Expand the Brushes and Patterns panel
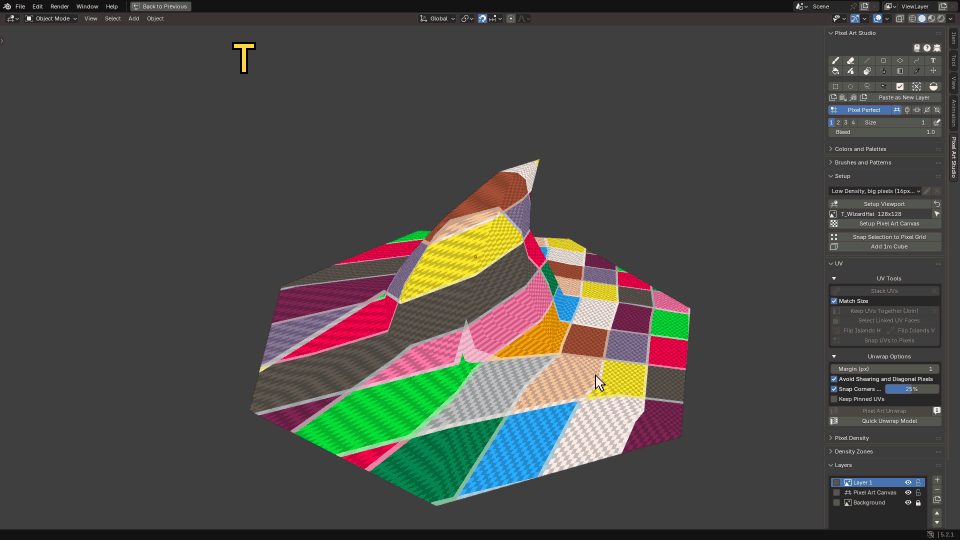This screenshot has width=960, height=540. point(863,162)
